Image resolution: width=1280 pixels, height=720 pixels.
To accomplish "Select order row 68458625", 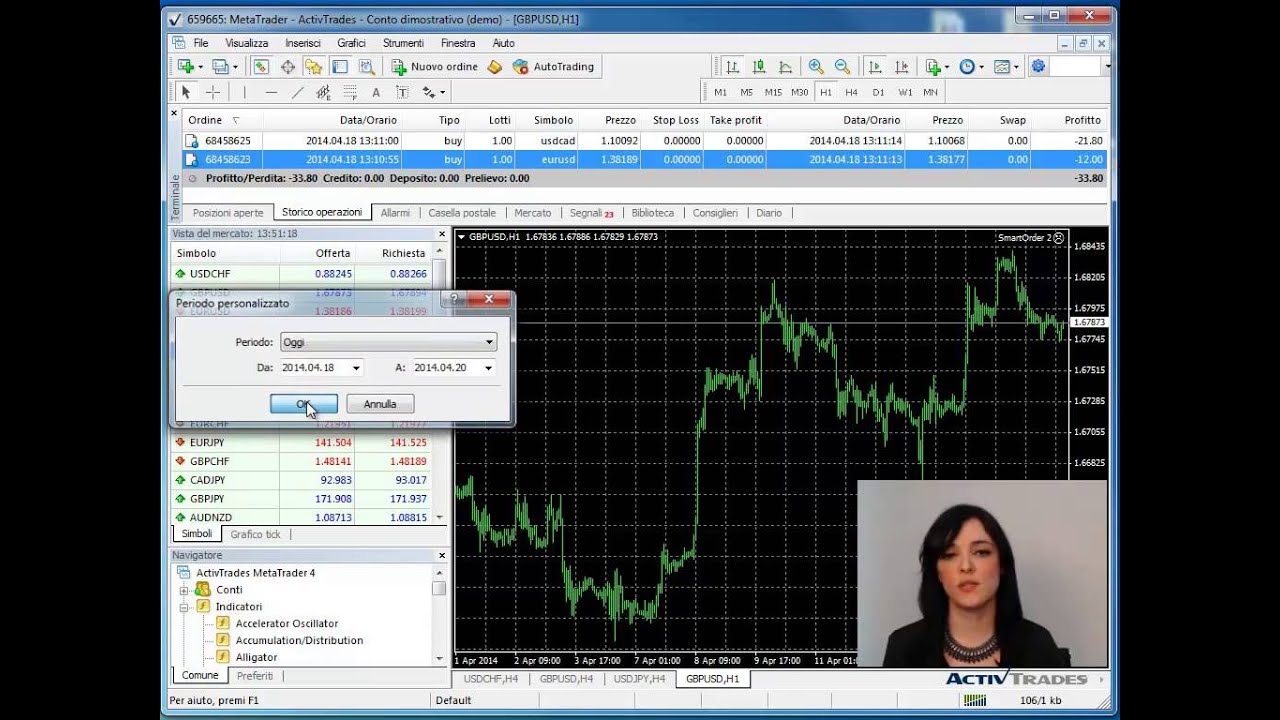I will point(645,141).
